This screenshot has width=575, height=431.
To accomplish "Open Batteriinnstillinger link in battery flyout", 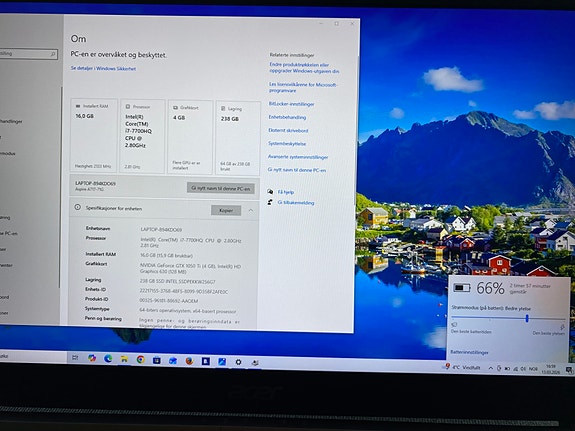I will pyautogui.click(x=469, y=352).
